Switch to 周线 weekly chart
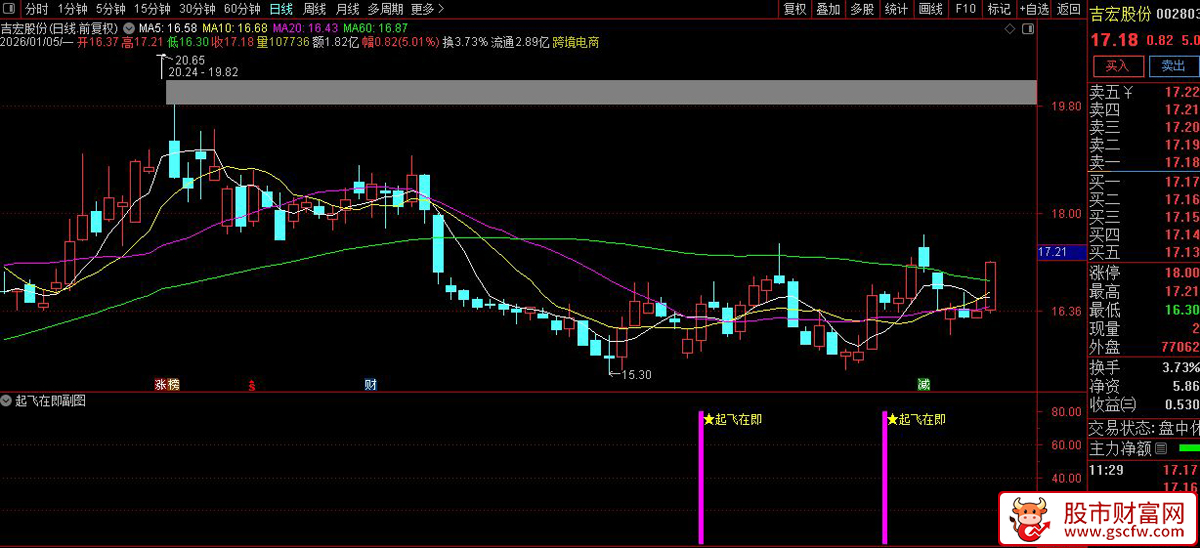This screenshot has width=1200, height=548. coord(314,9)
